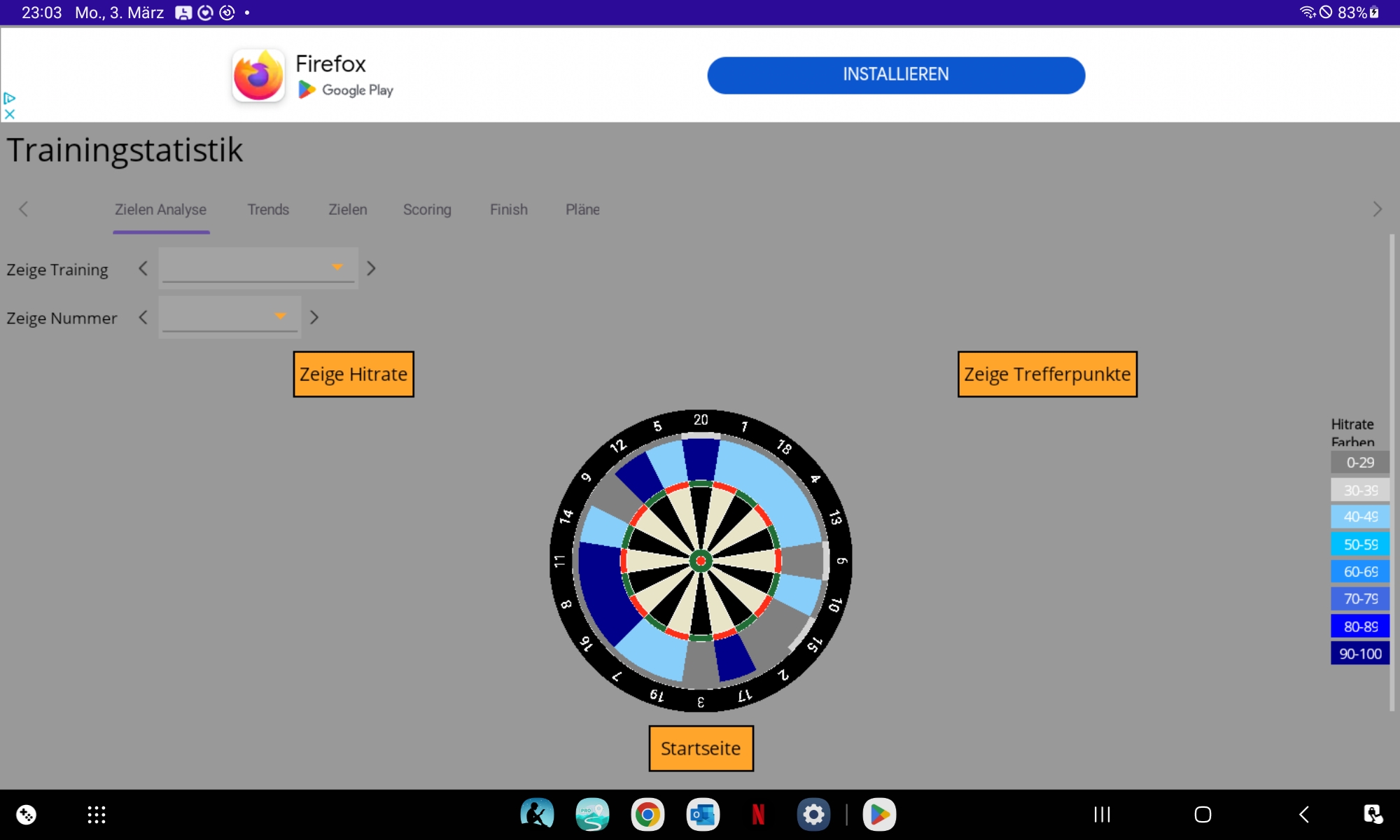Switch to the Finish tab

tap(508, 209)
